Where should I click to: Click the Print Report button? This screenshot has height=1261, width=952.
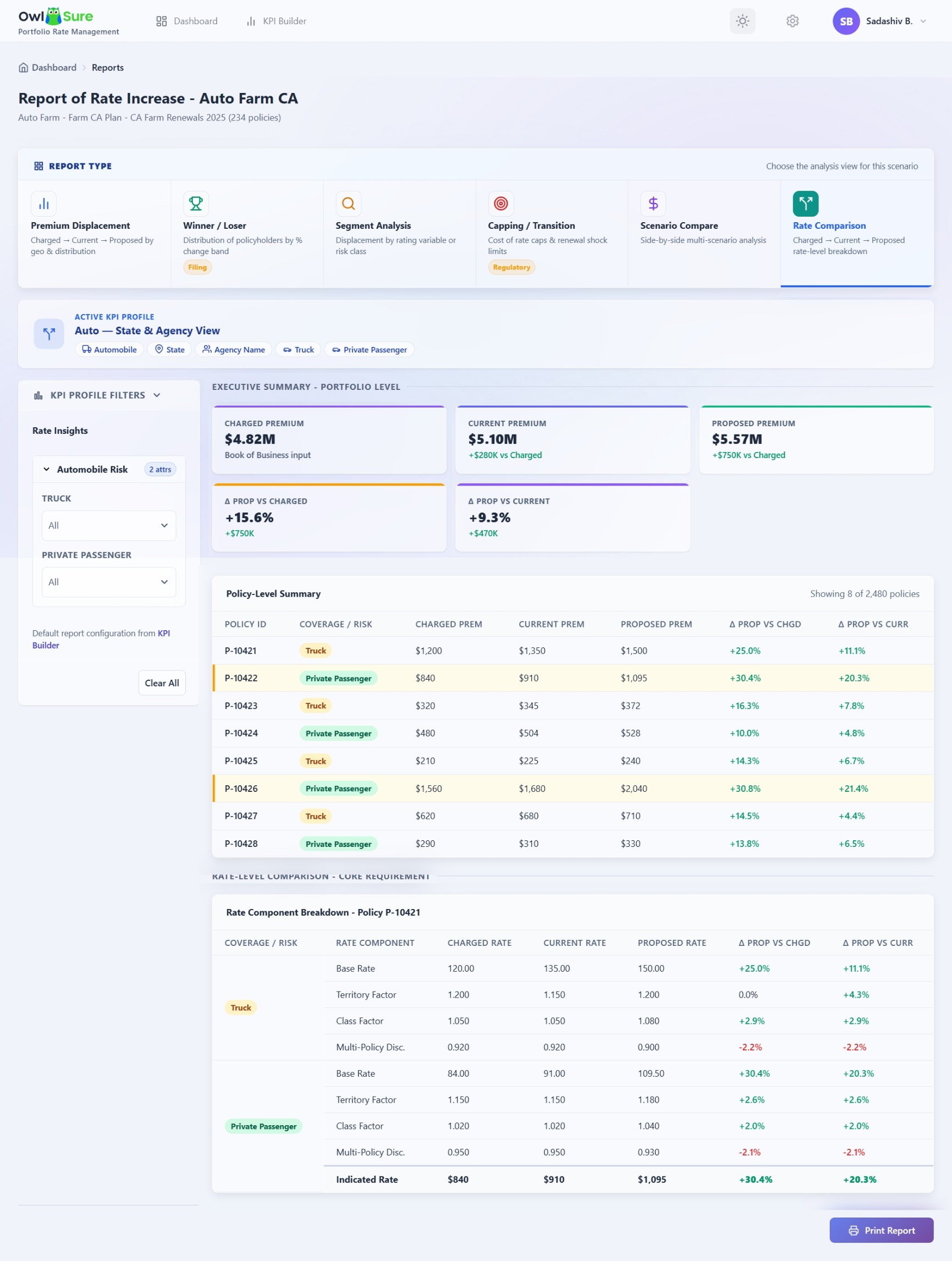(x=881, y=1230)
